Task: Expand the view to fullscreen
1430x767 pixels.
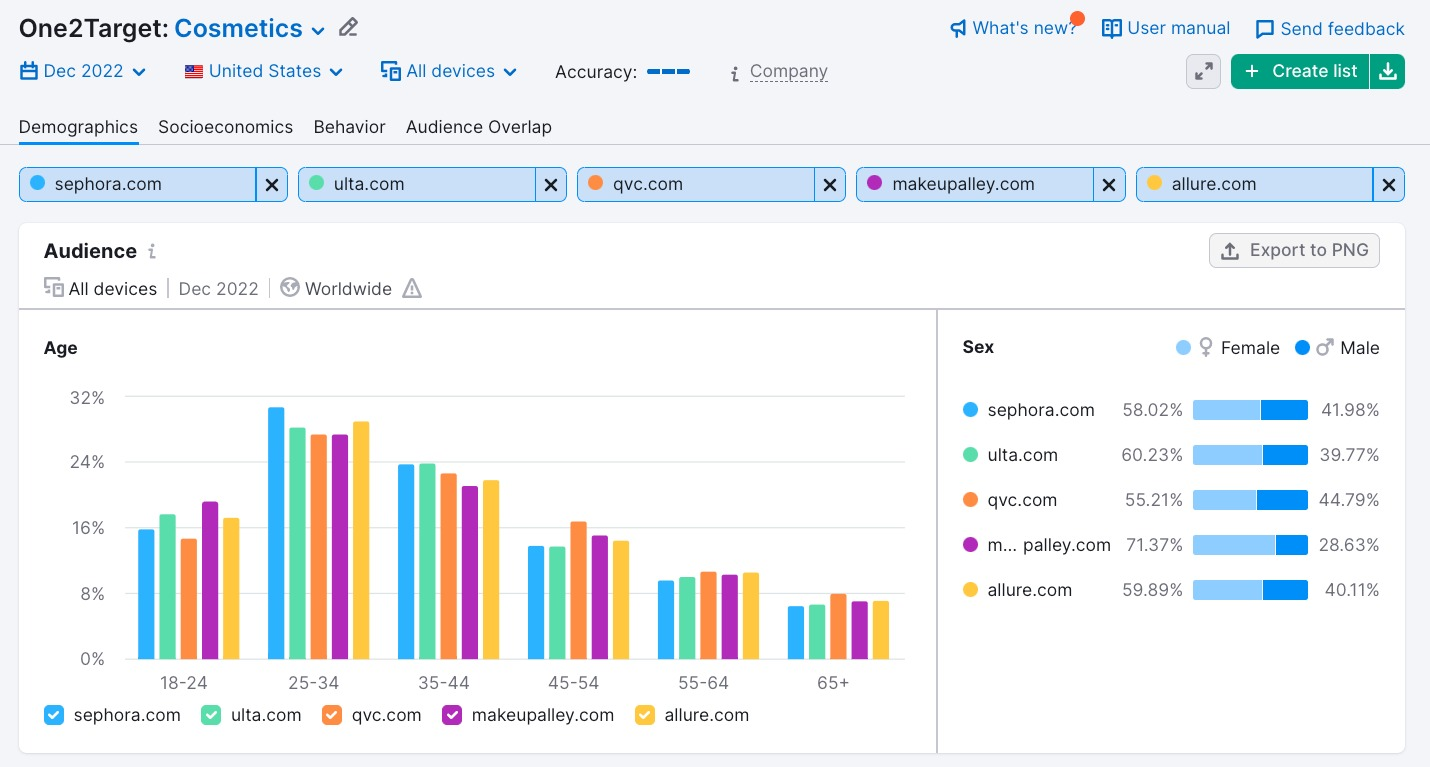Action: pyautogui.click(x=1203, y=71)
